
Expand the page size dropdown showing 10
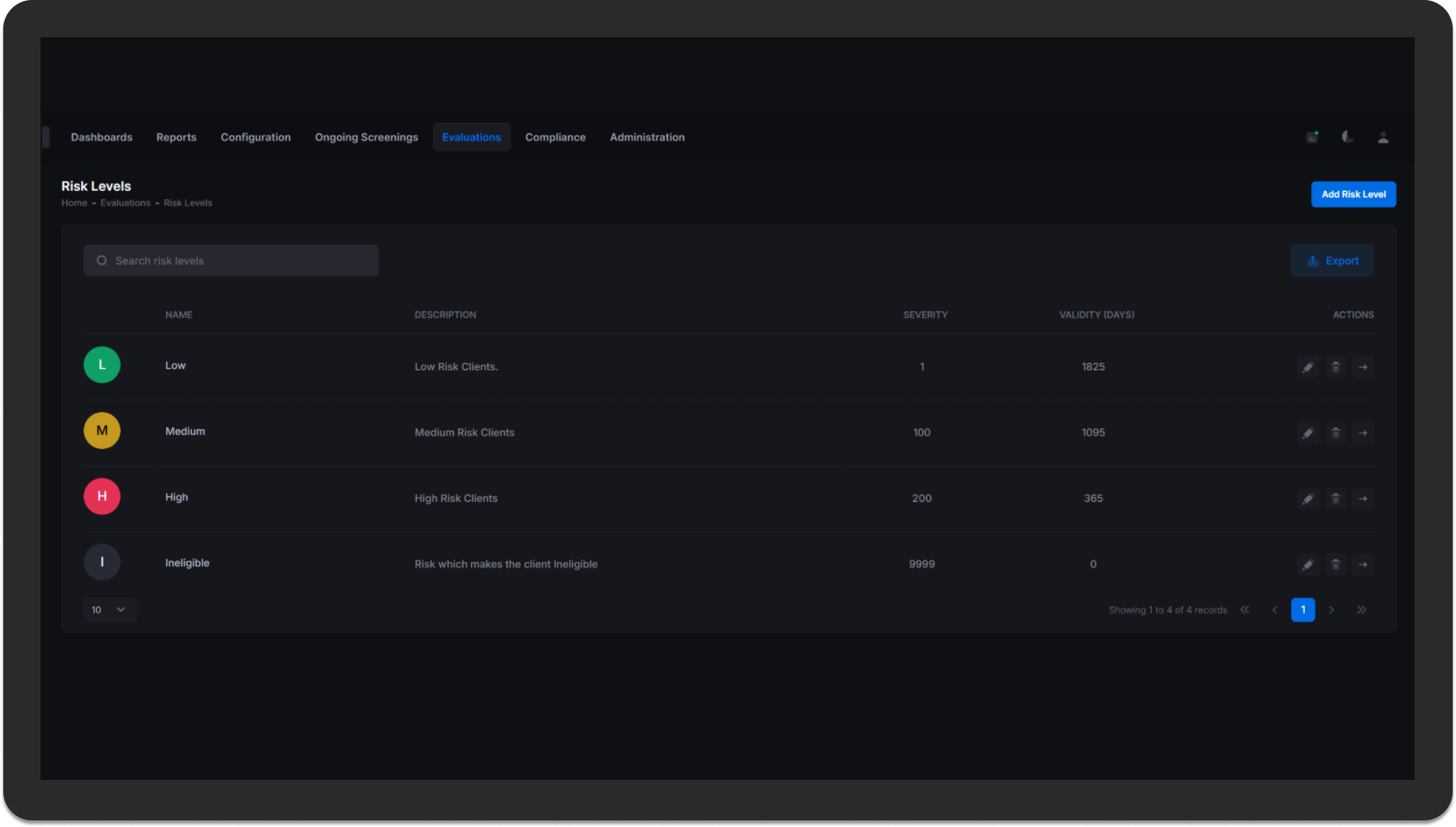pos(109,609)
